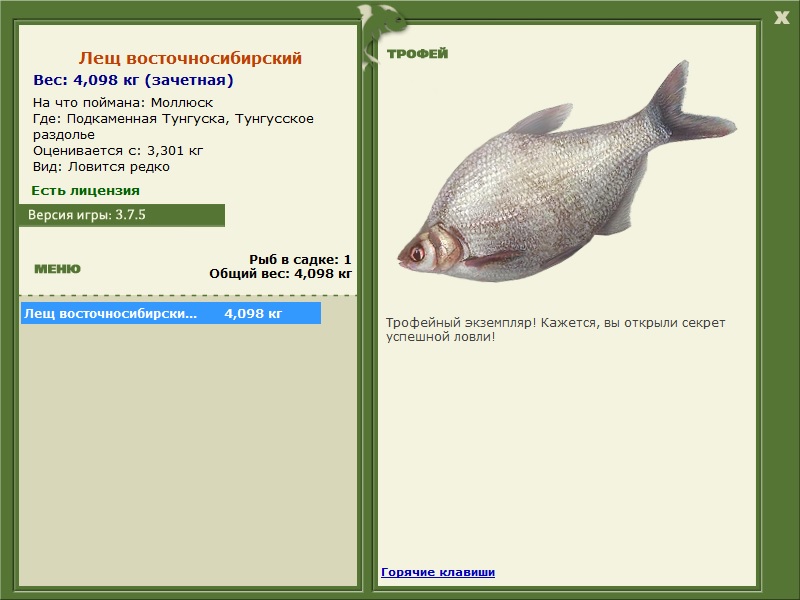This screenshot has width=800, height=600.
Task: Click the Версия игры: 3.7.5 bar
Action: pos(122,215)
